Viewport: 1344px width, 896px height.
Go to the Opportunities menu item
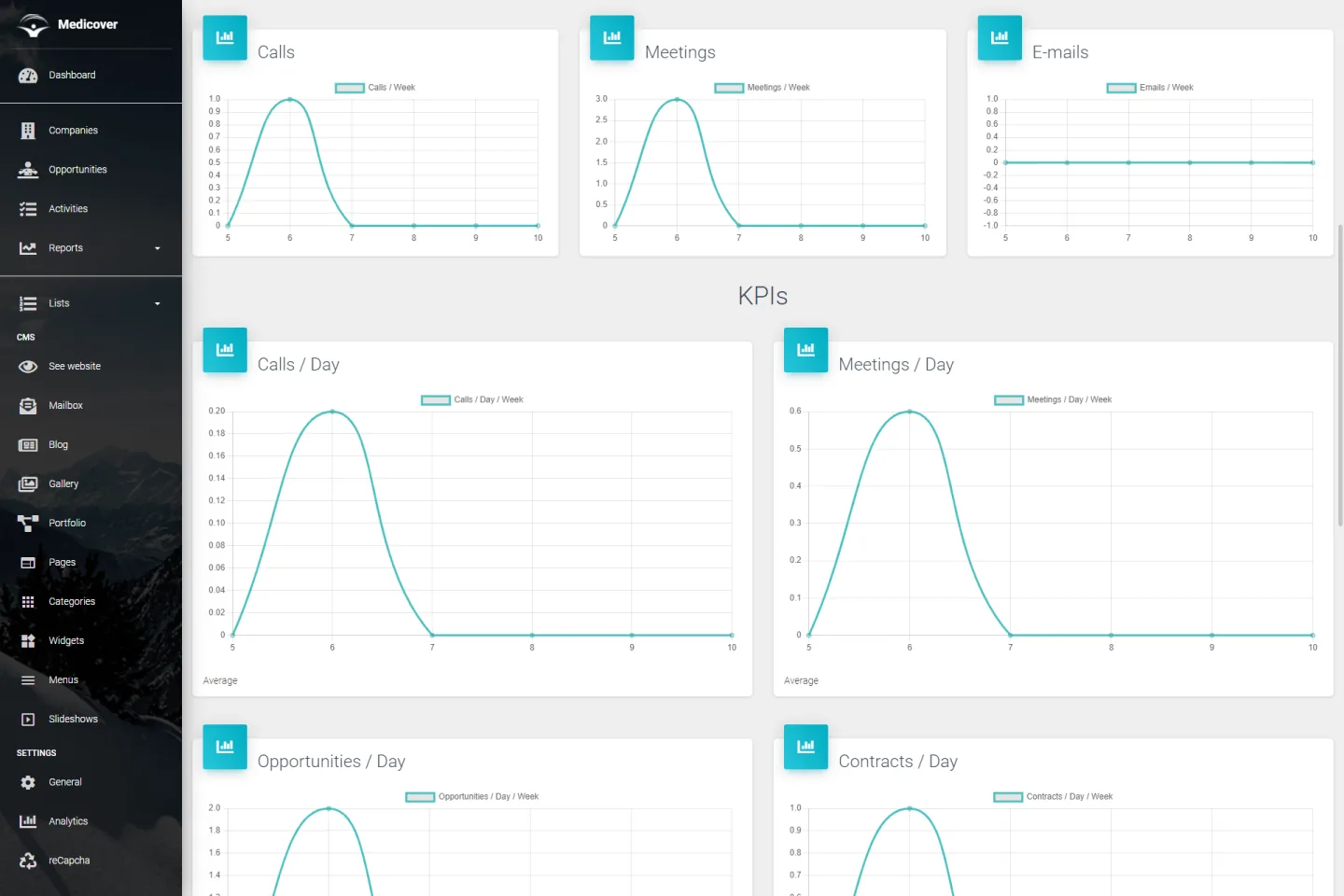point(91,170)
